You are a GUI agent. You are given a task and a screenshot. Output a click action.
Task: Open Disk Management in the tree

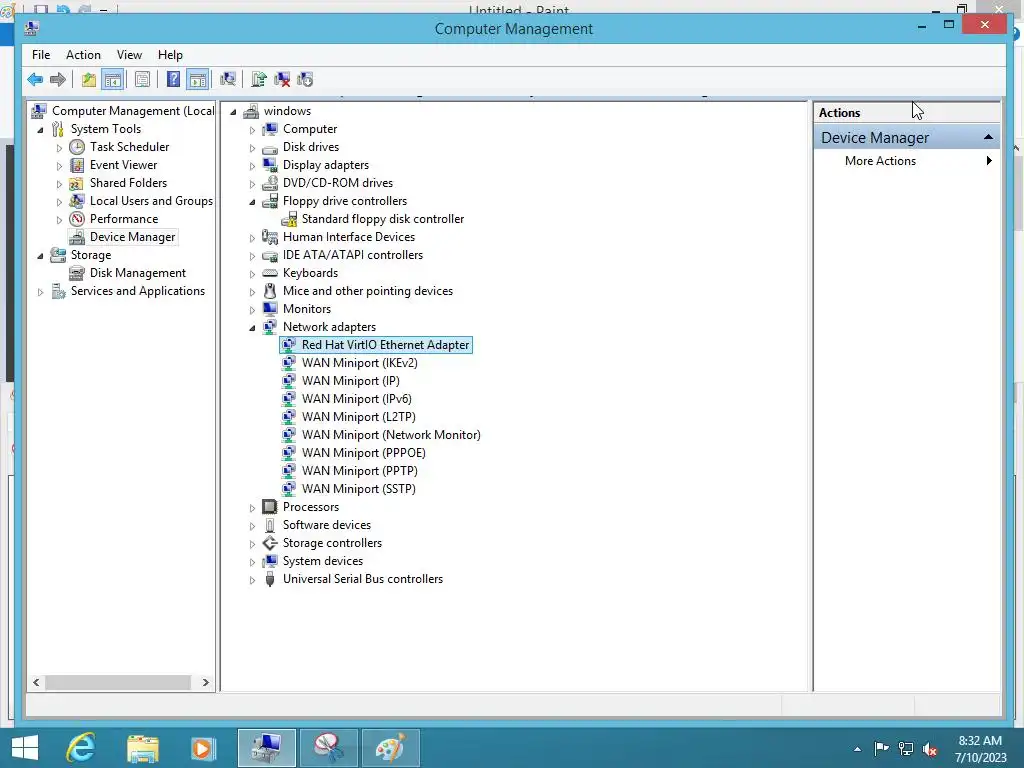[x=138, y=273]
